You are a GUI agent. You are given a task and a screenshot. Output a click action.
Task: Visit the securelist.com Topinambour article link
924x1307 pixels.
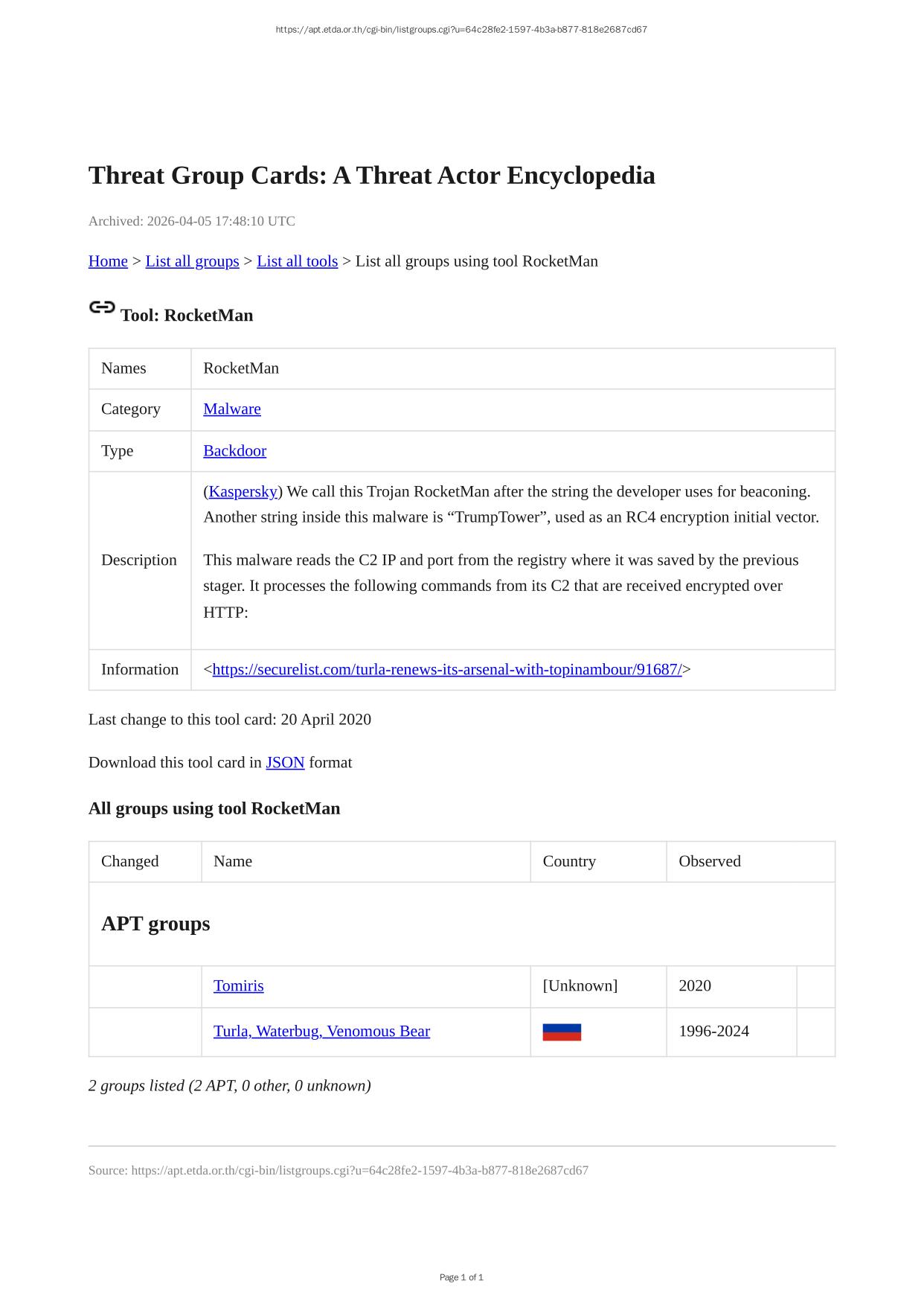(x=447, y=669)
